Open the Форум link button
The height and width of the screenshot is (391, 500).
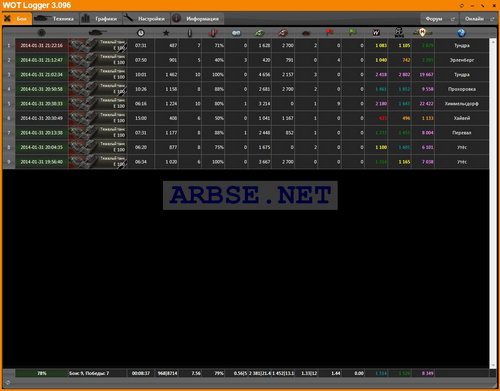click(x=439, y=19)
